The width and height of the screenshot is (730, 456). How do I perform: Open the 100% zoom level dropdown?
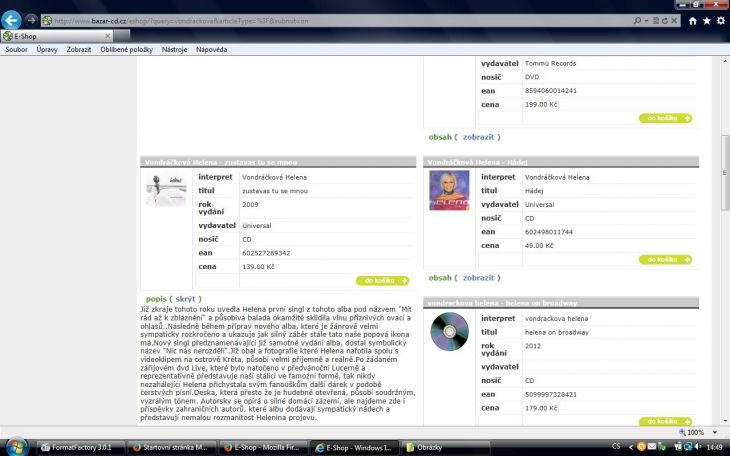(715, 432)
